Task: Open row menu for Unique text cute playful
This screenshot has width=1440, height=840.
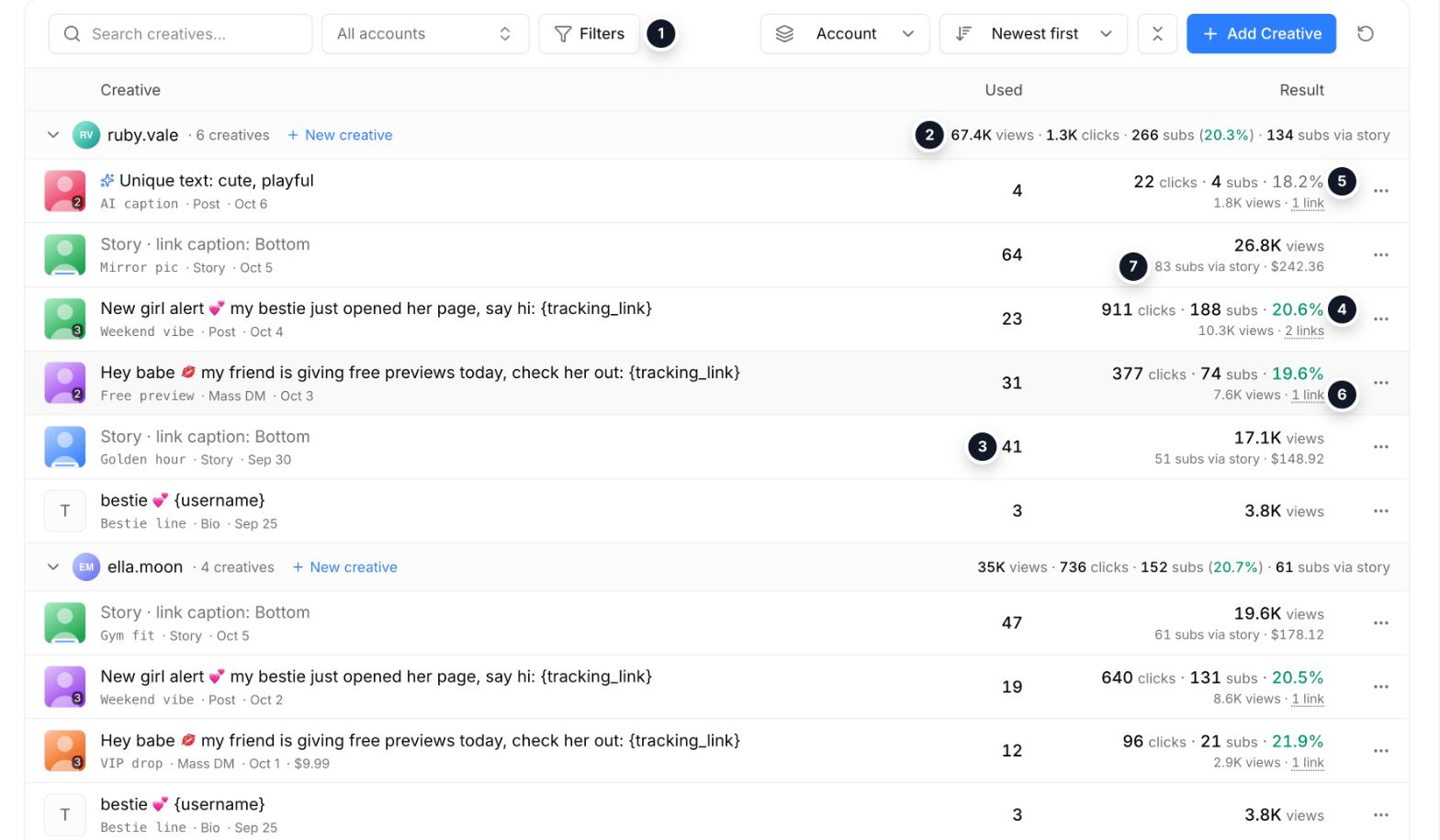Action: coord(1381,191)
